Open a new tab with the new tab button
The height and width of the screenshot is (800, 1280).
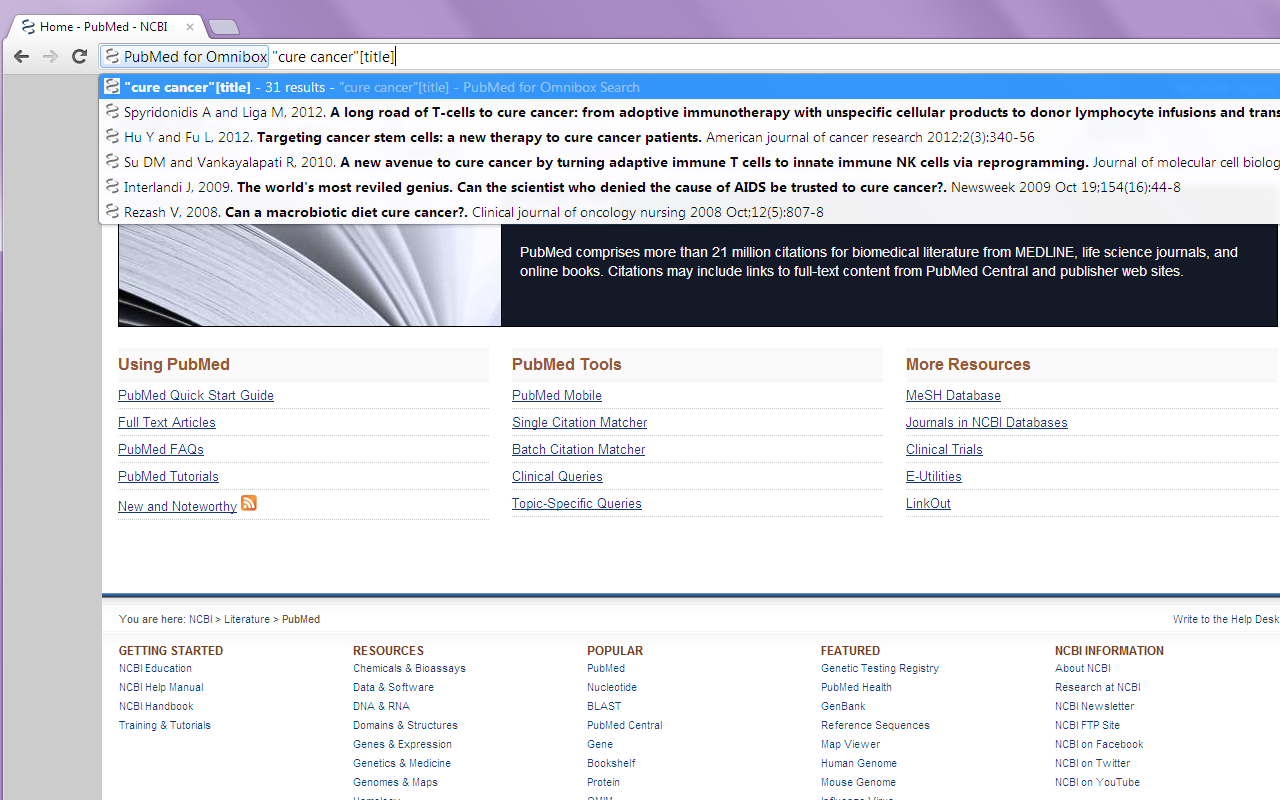tap(224, 27)
